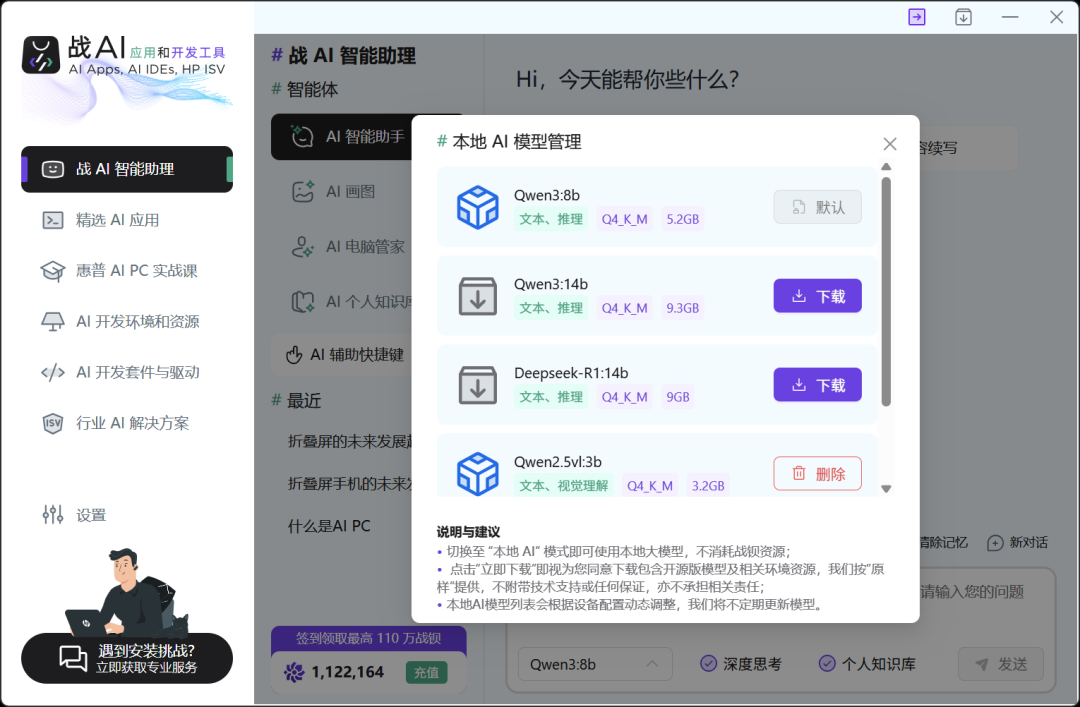Open 设置 from the sidebar
Viewport: 1080px width, 707px height.
tap(74, 515)
